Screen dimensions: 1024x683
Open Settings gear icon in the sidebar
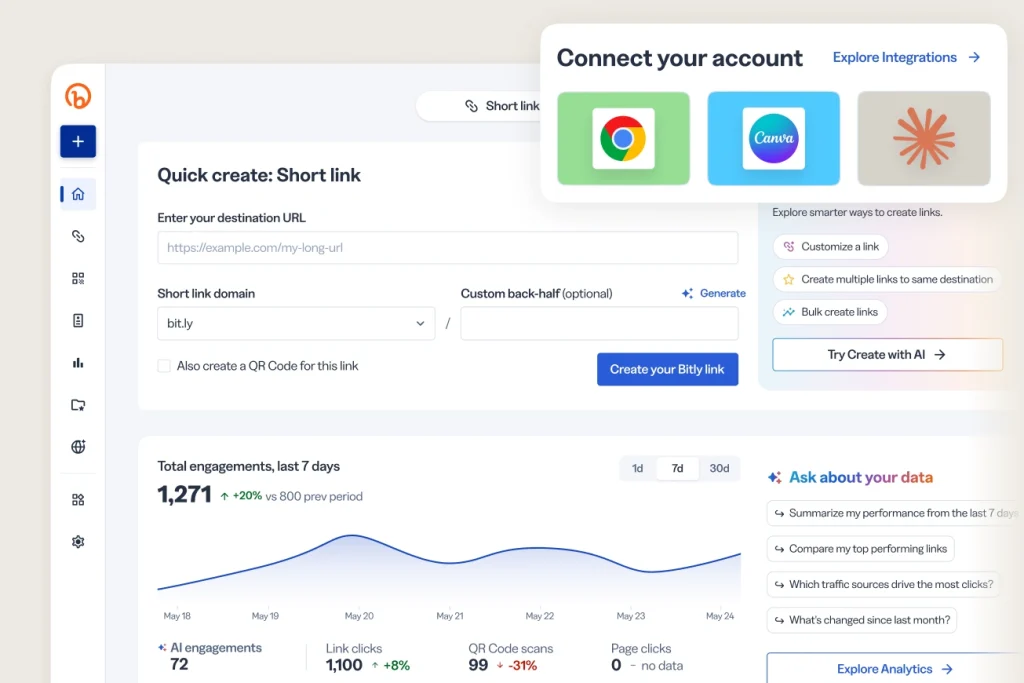click(78, 541)
